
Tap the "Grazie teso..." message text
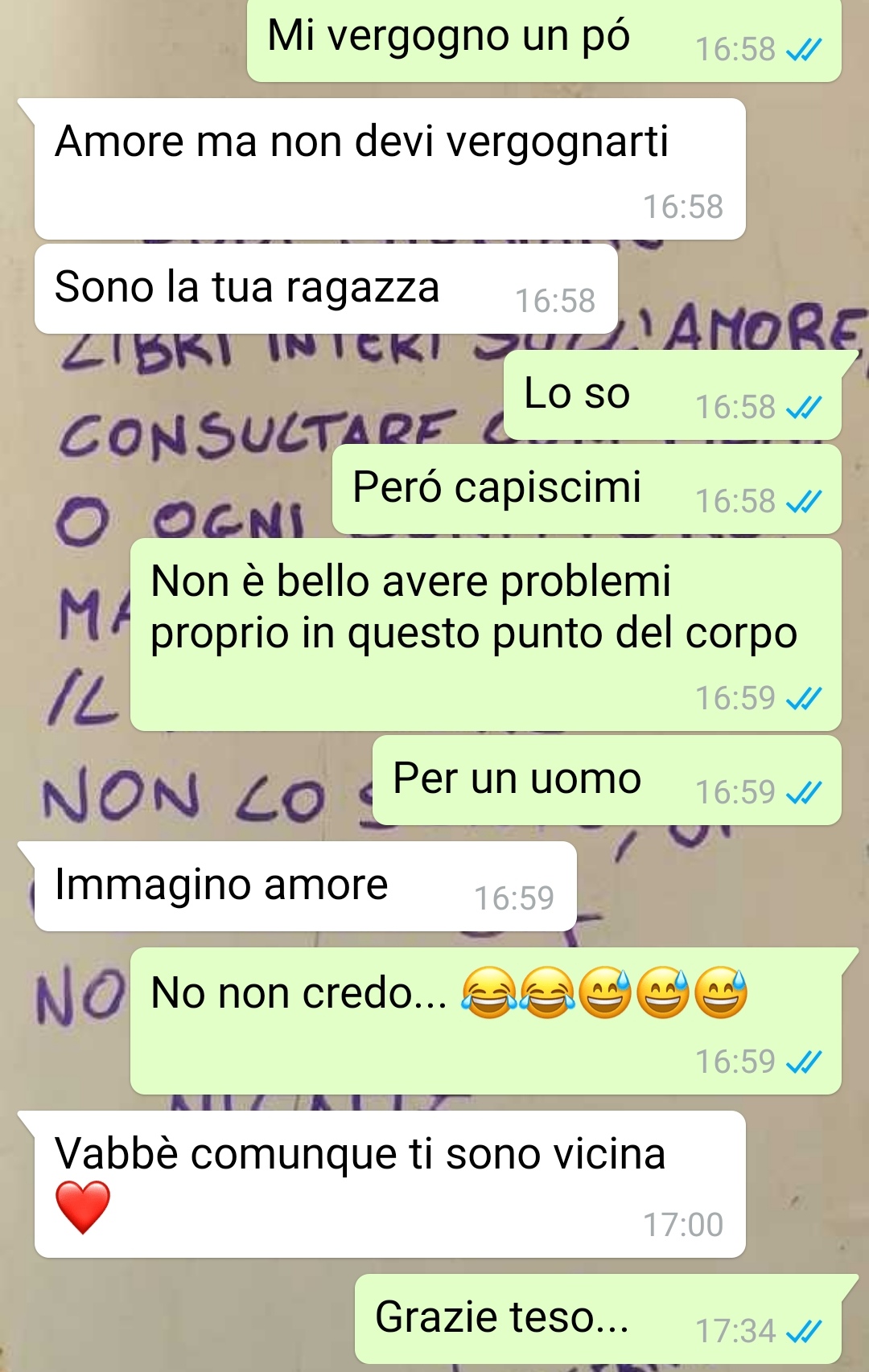tap(502, 1317)
